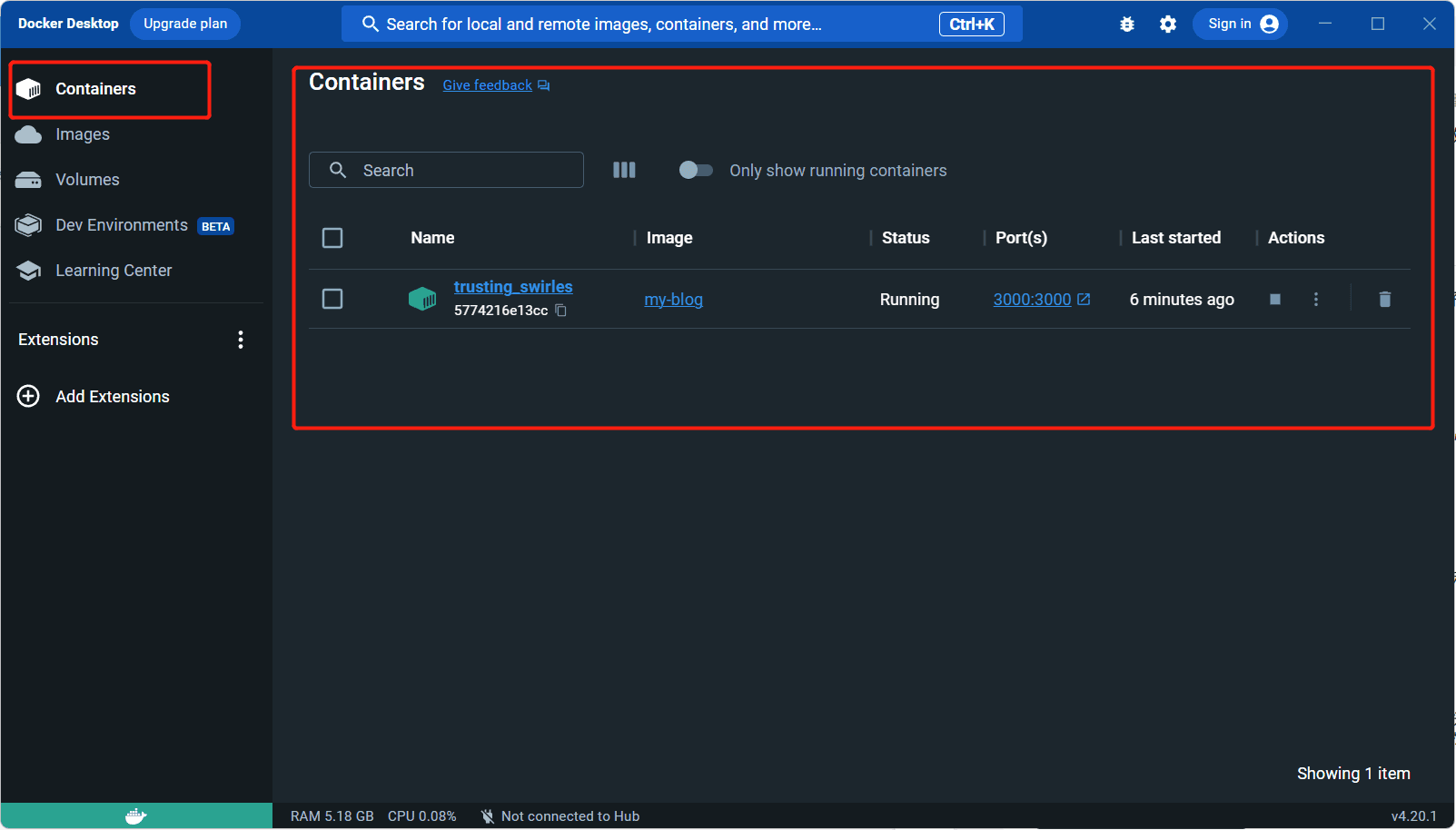Maximize the Docker Desktop window
1456x830 pixels.
coord(1378,24)
